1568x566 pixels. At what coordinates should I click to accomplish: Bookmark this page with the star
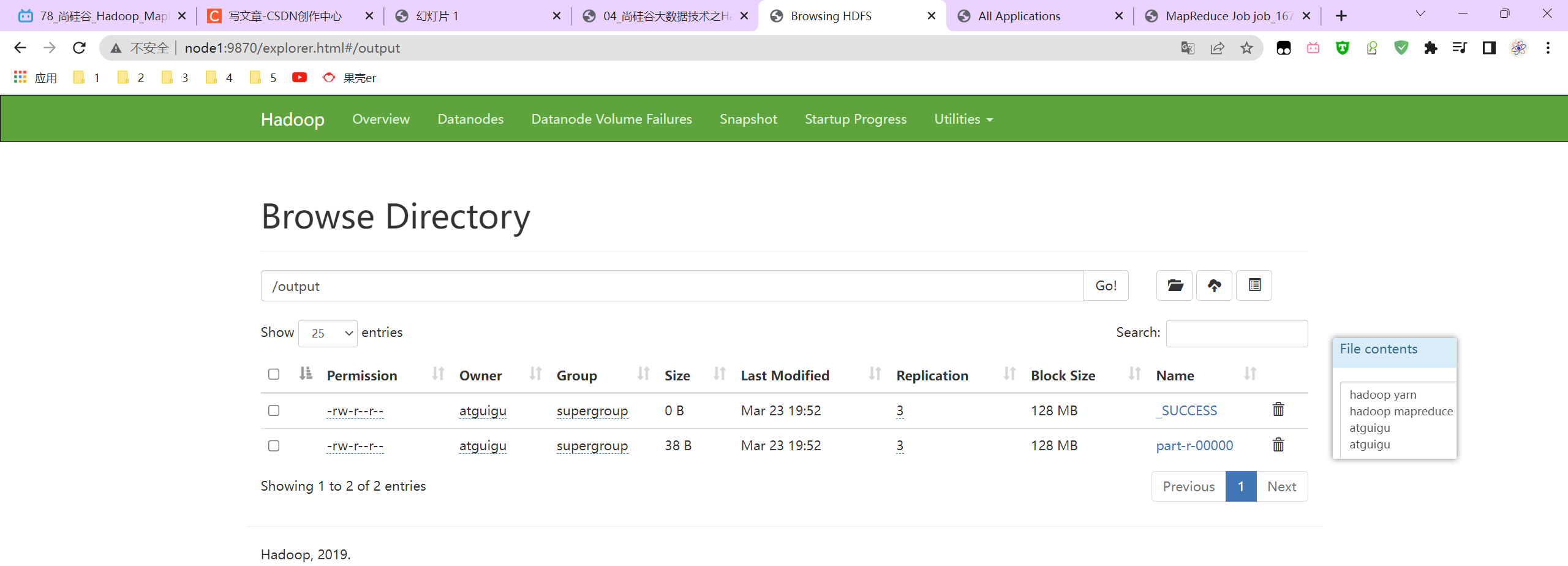(x=1246, y=48)
